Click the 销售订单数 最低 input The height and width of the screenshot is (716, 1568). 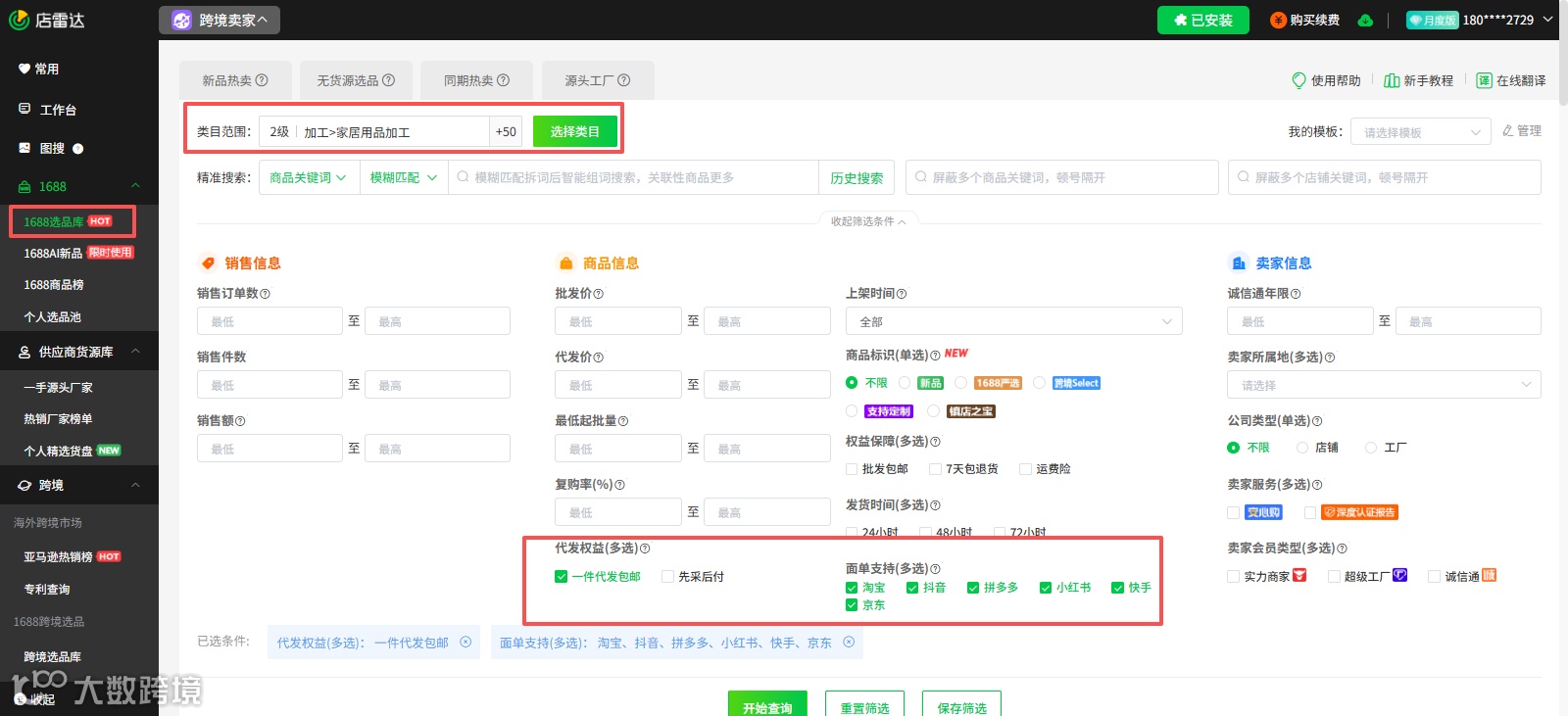point(269,321)
